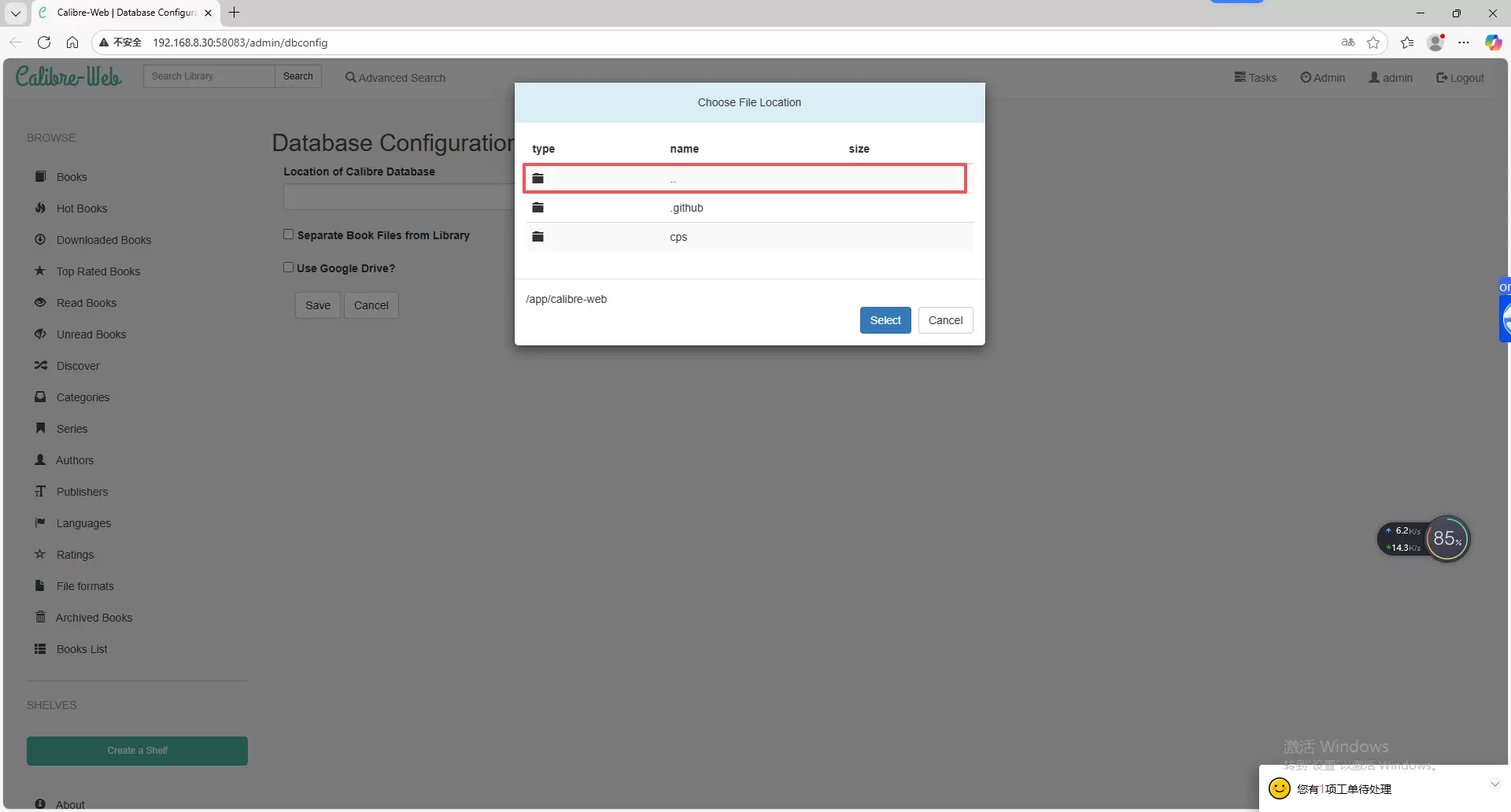
Task: Focus the Search Library input field
Action: point(209,76)
